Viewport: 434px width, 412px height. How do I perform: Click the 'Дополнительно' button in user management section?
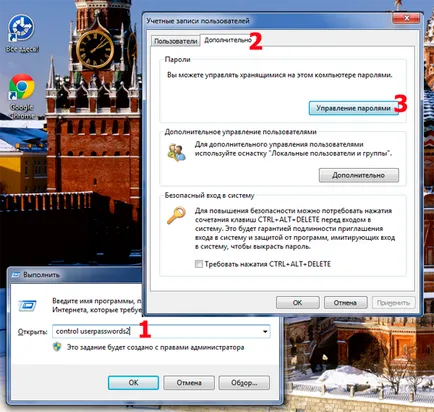(359, 175)
